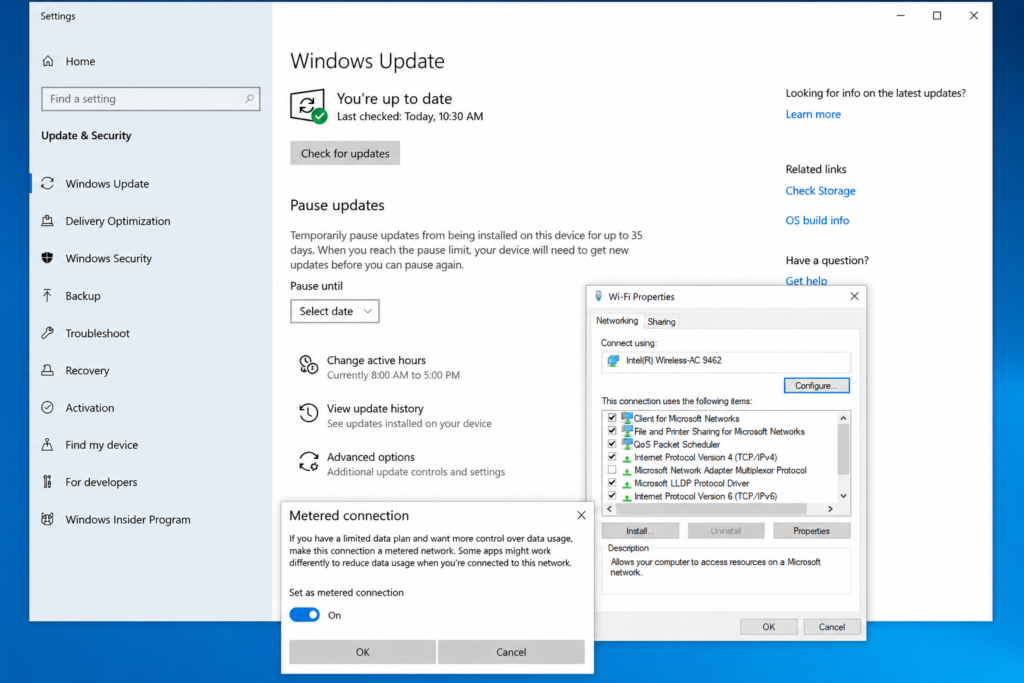Click the horizontal scrollbar thumb in items list
This screenshot has width=1024, height=683.
(x=711, y=509)
